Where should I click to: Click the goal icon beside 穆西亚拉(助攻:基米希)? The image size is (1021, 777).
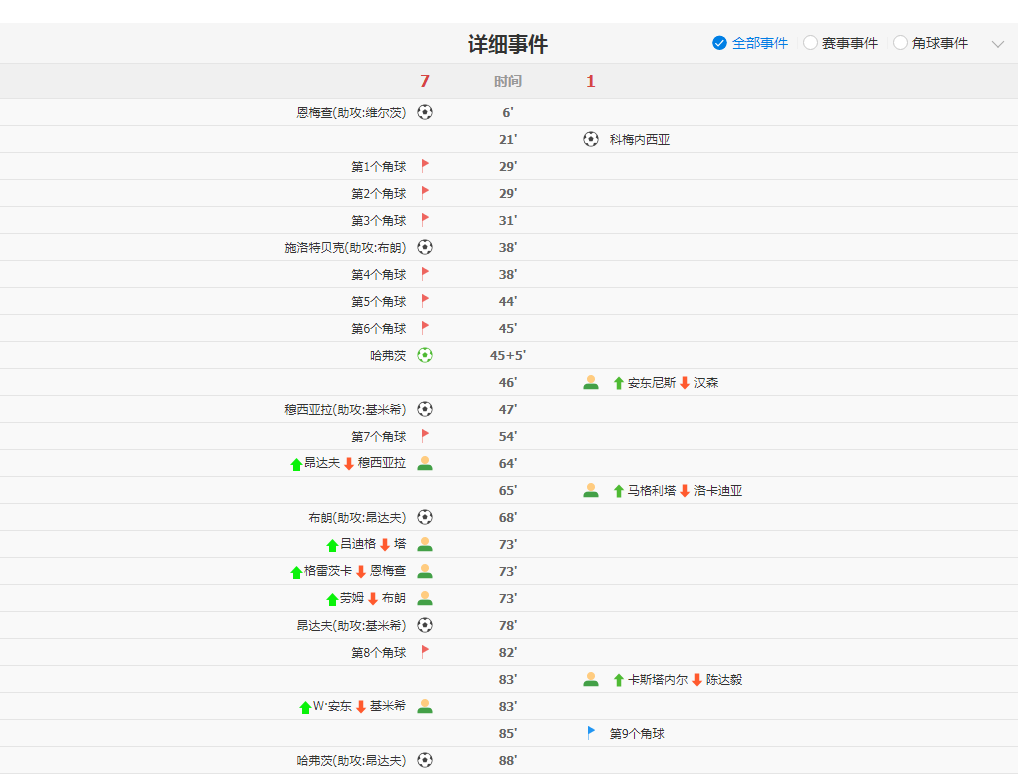(x=425, y=409)
